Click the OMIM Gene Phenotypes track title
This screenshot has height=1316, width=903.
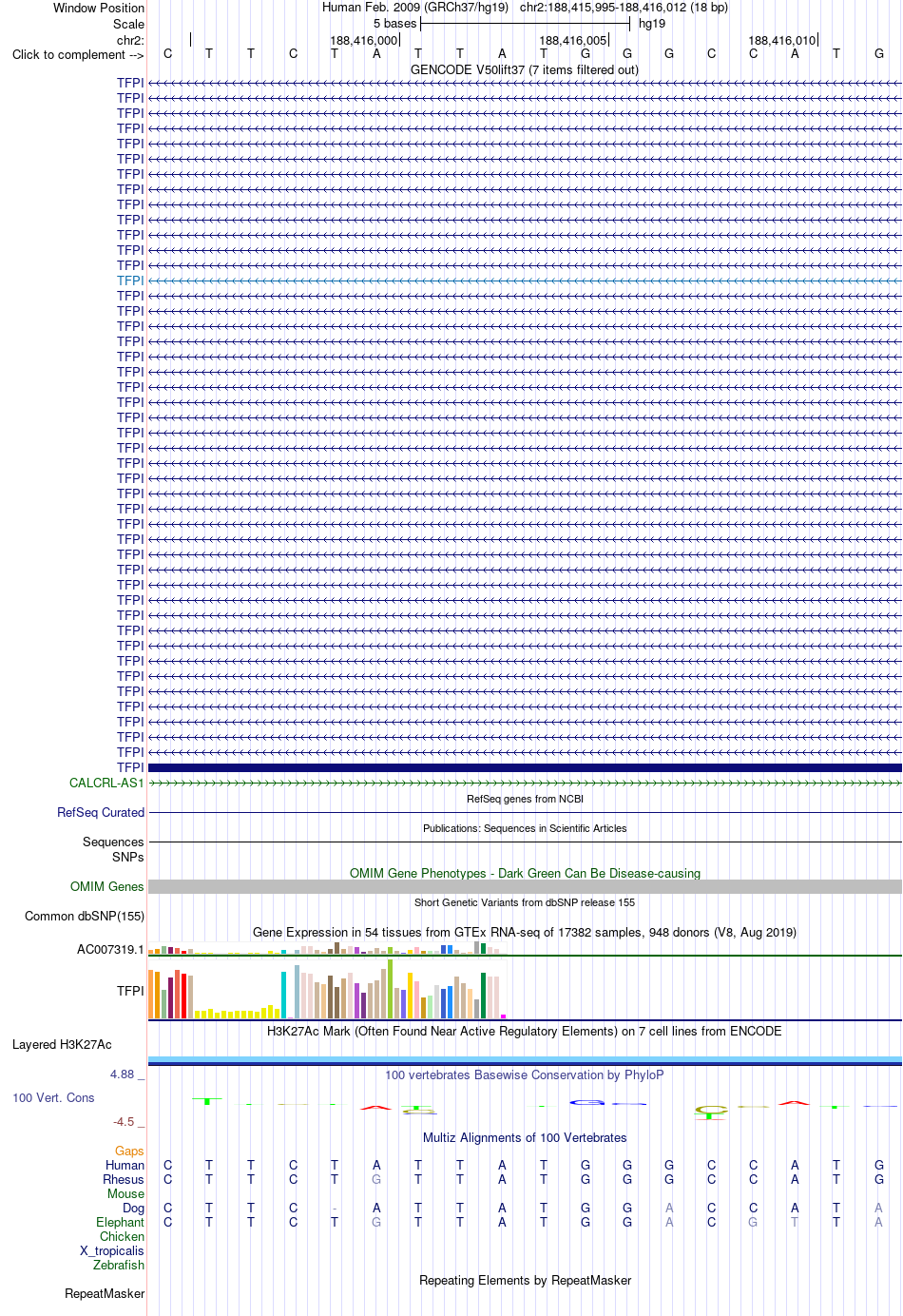coord(525,873)
